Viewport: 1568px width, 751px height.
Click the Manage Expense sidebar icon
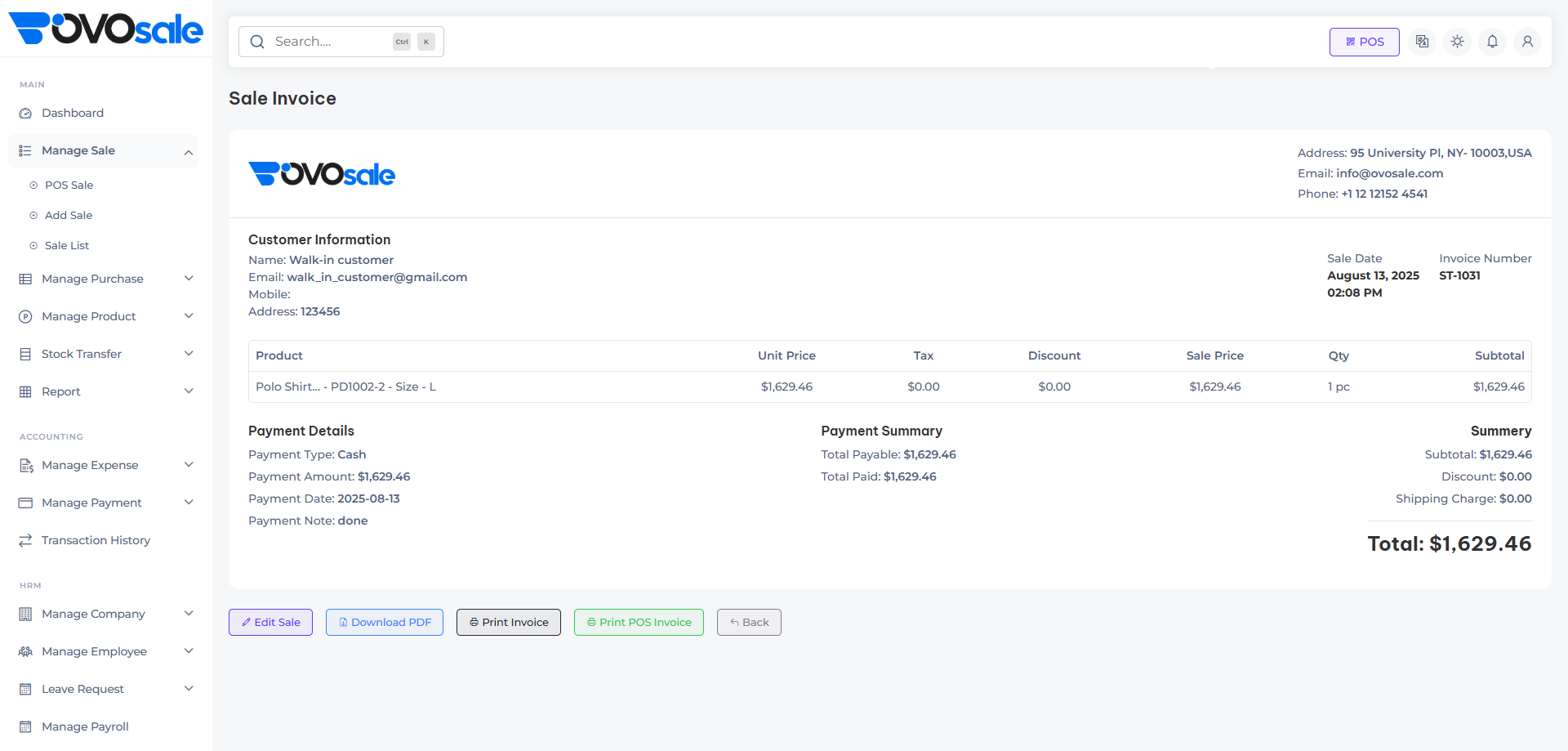click(x=25, y=466)
